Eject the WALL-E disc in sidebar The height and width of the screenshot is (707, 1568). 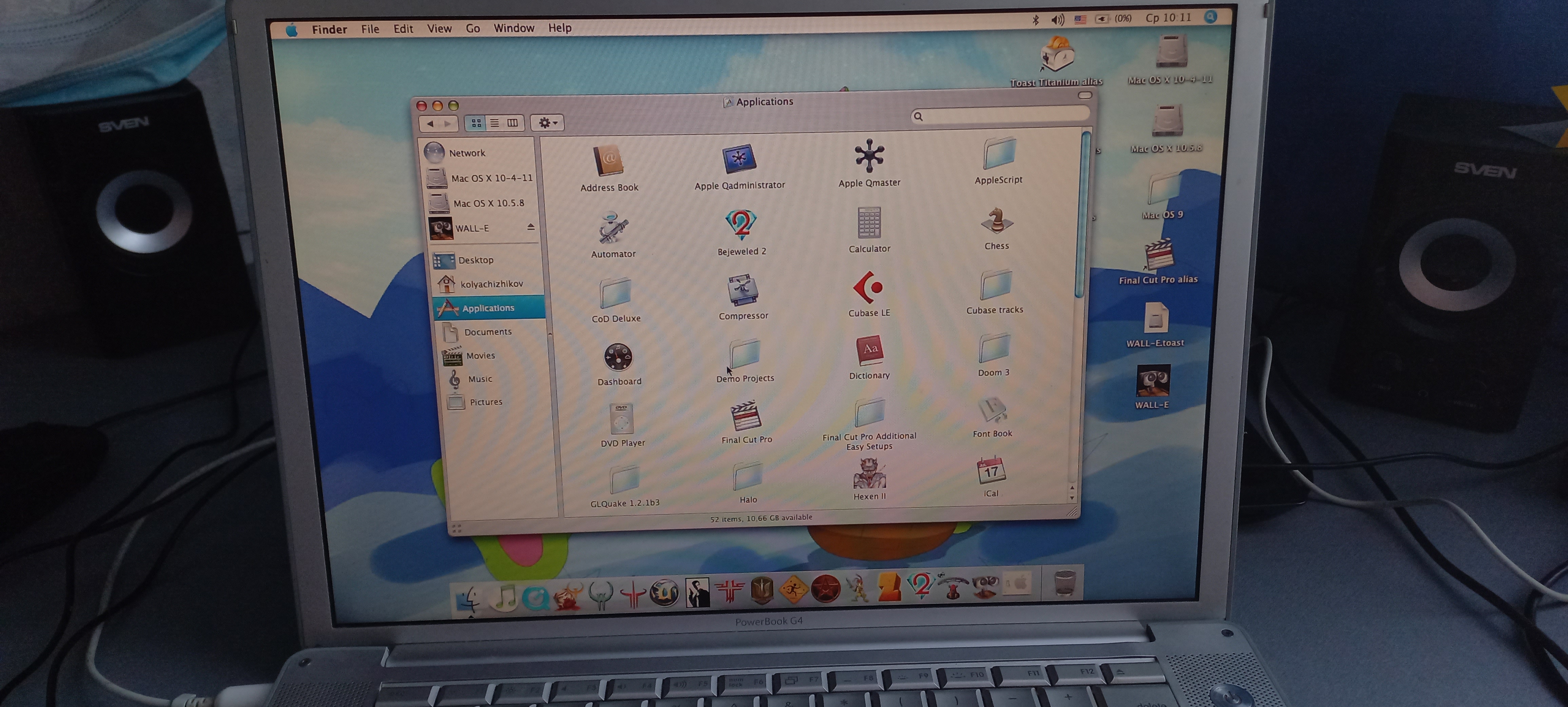click(531, 227)
